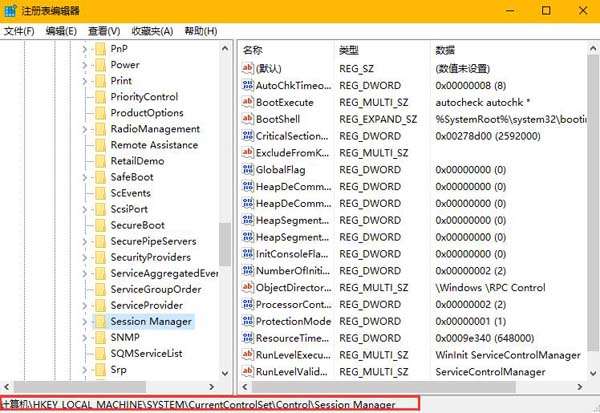Expand the Power key node
This screenshot has height=413, width=600.
(84, 65)
